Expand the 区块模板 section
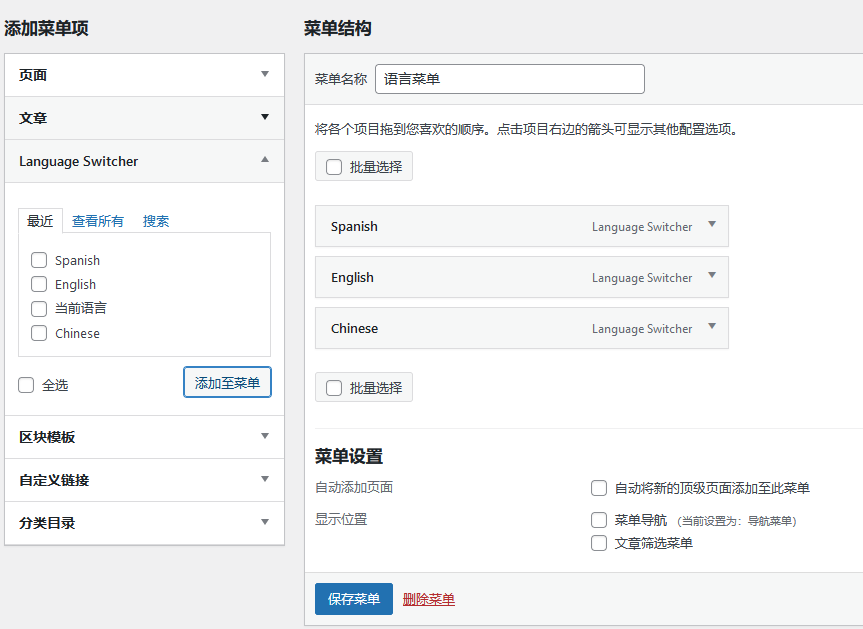The height and width of the screenshot is (629, 863). pos(264,436)
